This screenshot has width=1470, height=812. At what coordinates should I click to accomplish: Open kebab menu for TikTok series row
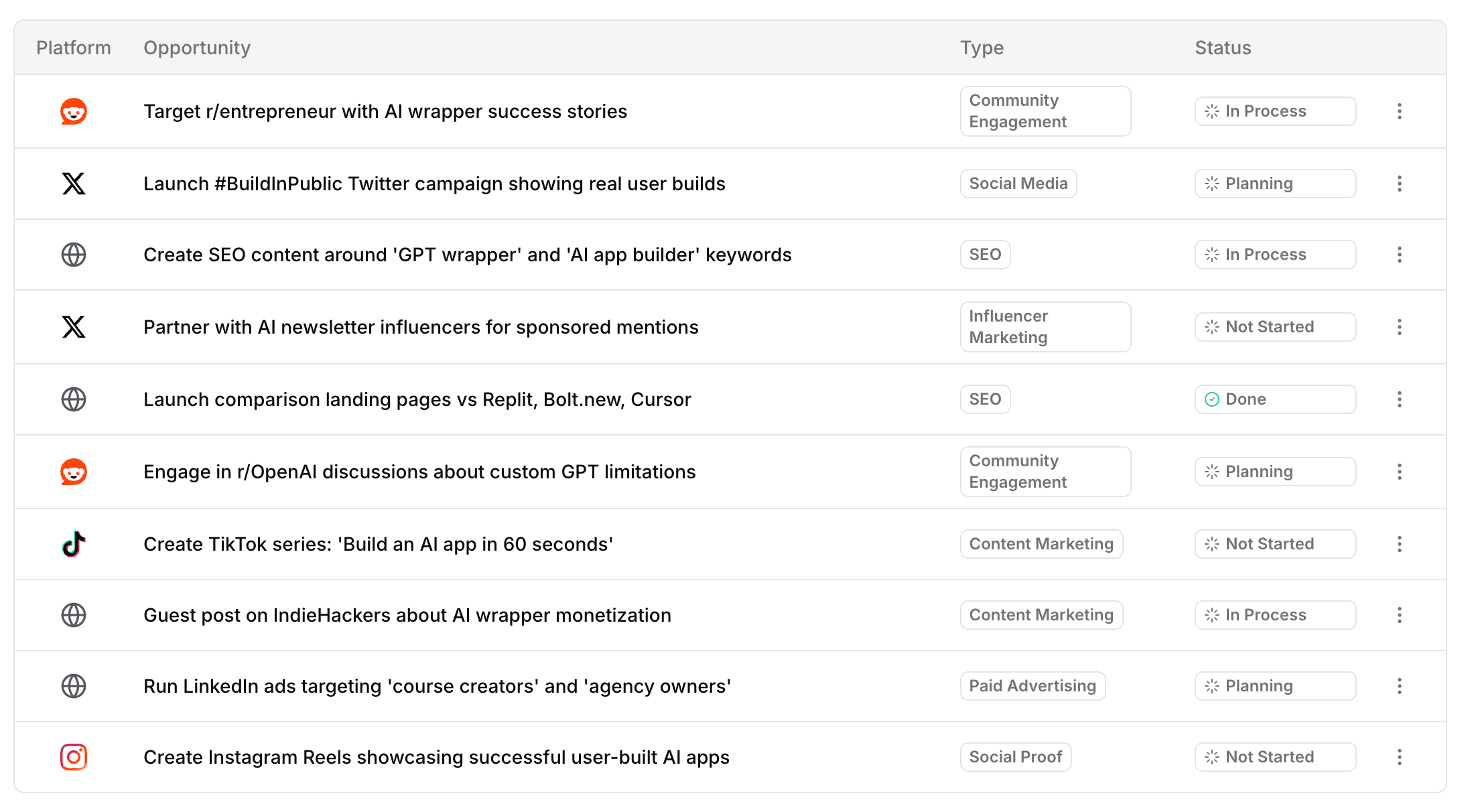pyautogui.click(x=1399, y=544)
